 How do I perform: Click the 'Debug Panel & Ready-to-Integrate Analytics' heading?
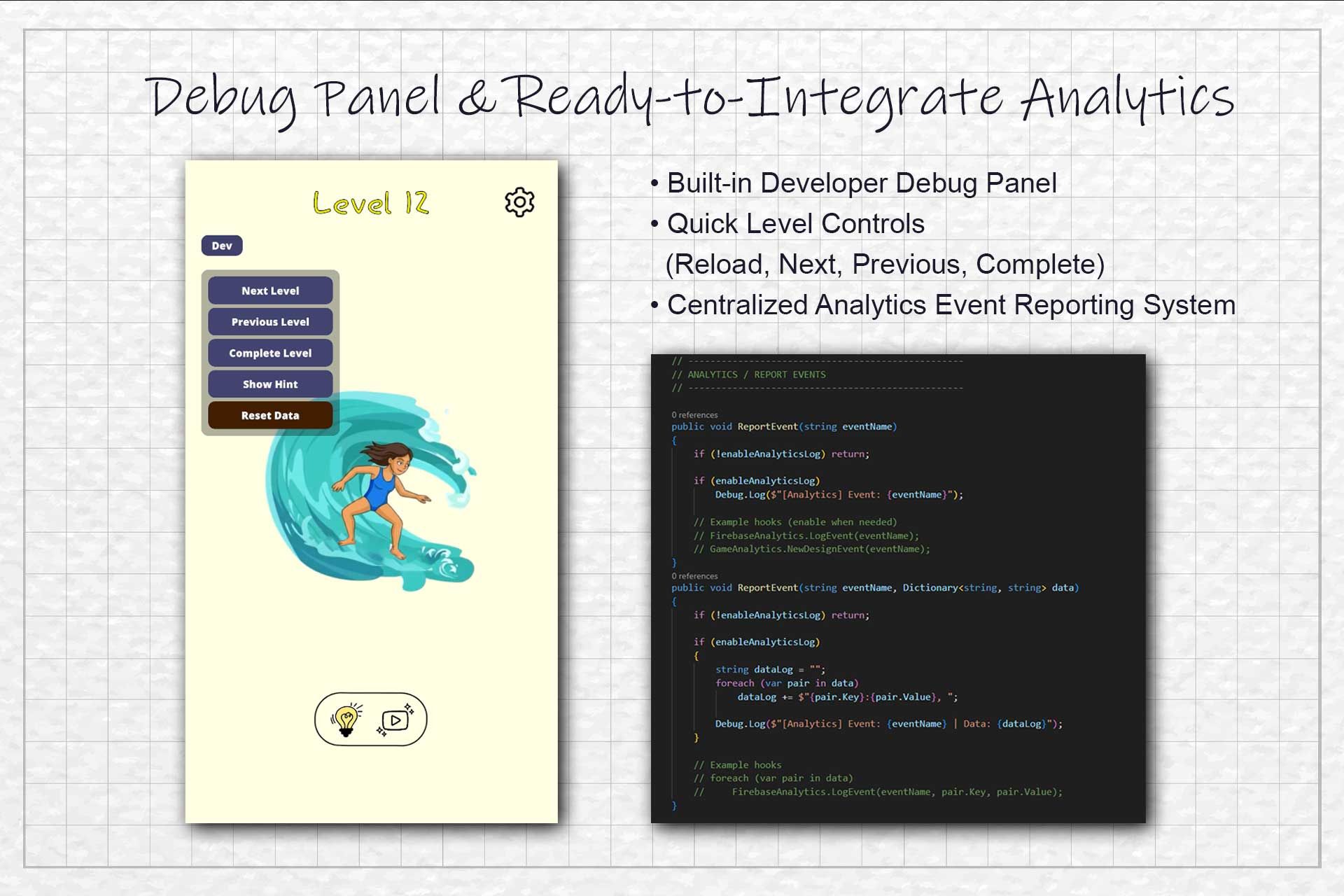click(689, 98)
